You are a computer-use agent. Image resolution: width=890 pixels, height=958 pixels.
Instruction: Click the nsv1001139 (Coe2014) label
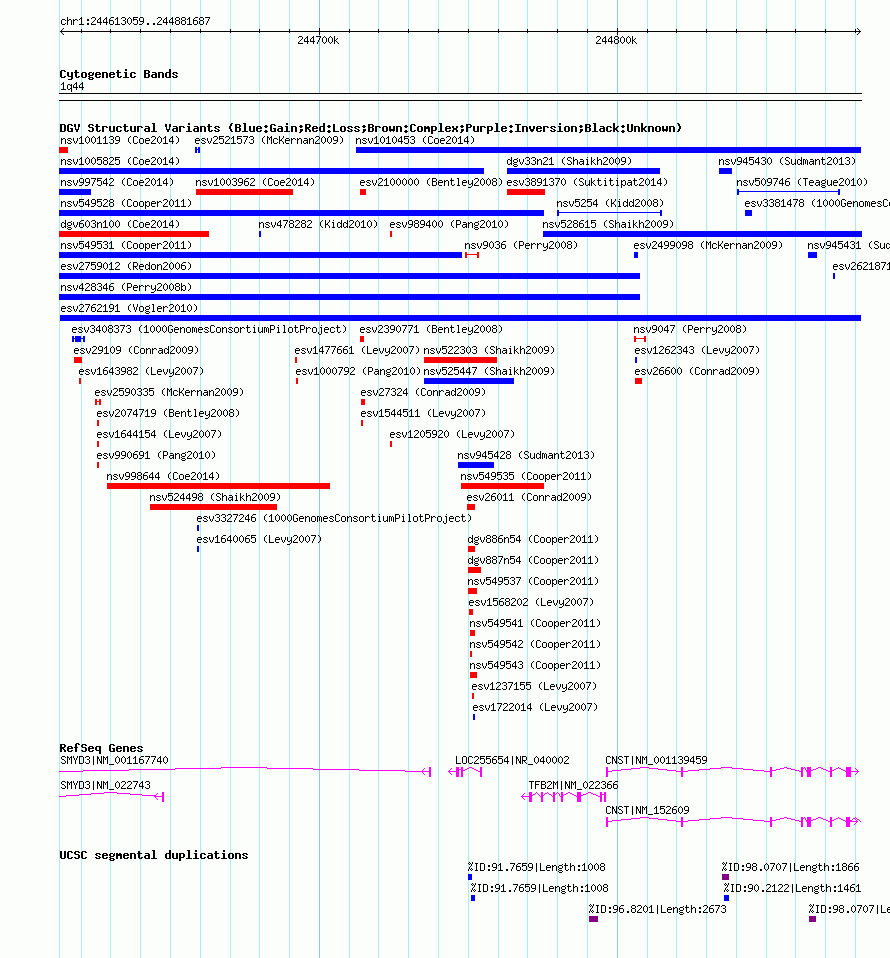click(x=120, y=141)
